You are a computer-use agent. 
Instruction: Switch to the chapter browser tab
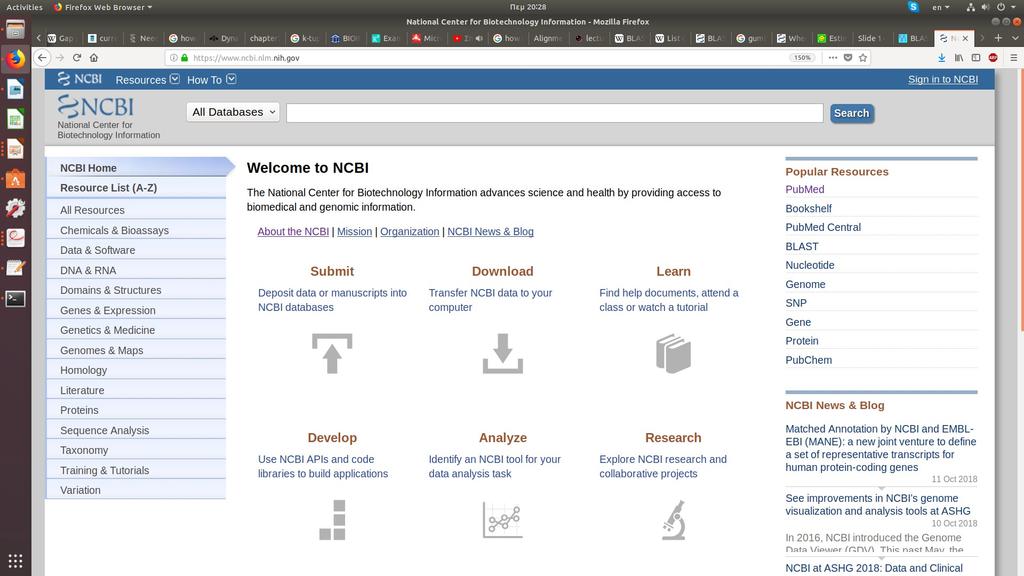(x=264, y=38)
